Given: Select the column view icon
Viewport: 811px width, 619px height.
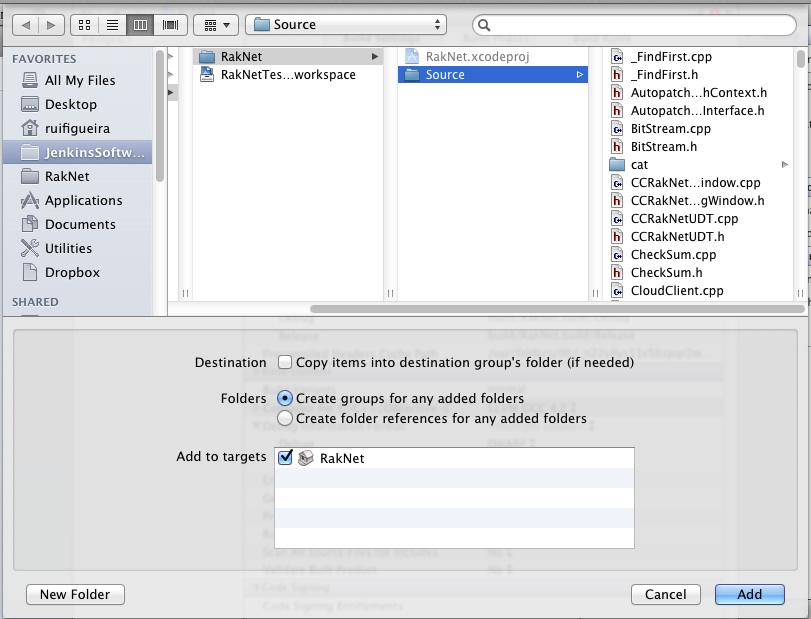Looking at the screenshot, I should tap(141, 24).
